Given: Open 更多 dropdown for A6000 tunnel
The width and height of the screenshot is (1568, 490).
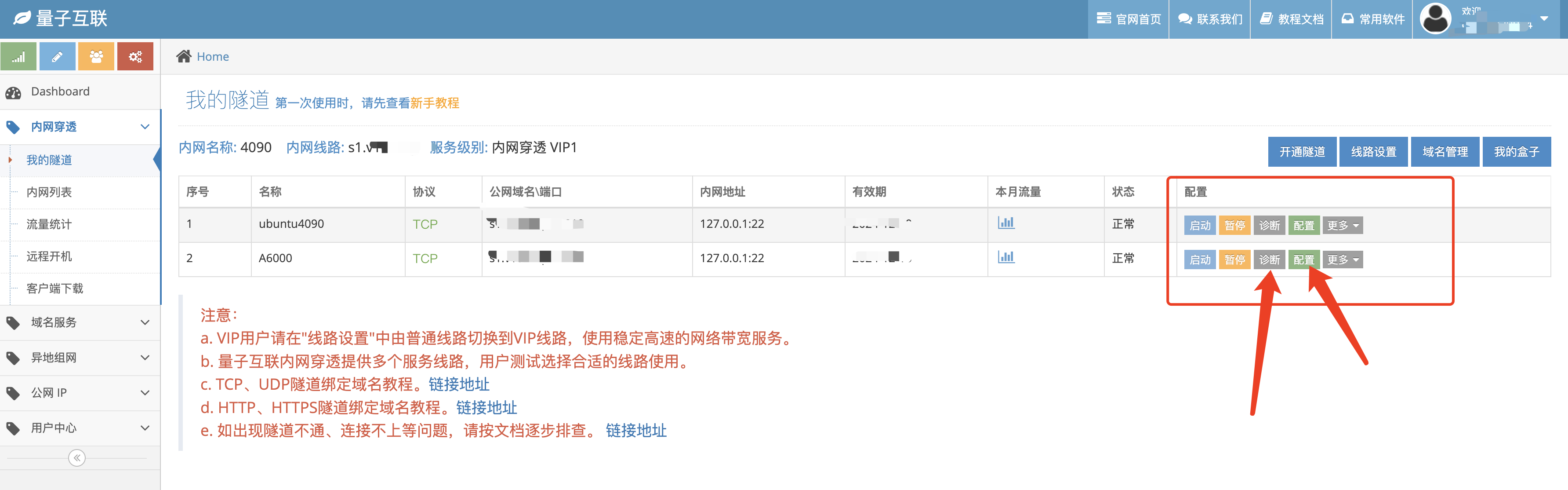Looking at the screenshot, I should point(1343,260).
